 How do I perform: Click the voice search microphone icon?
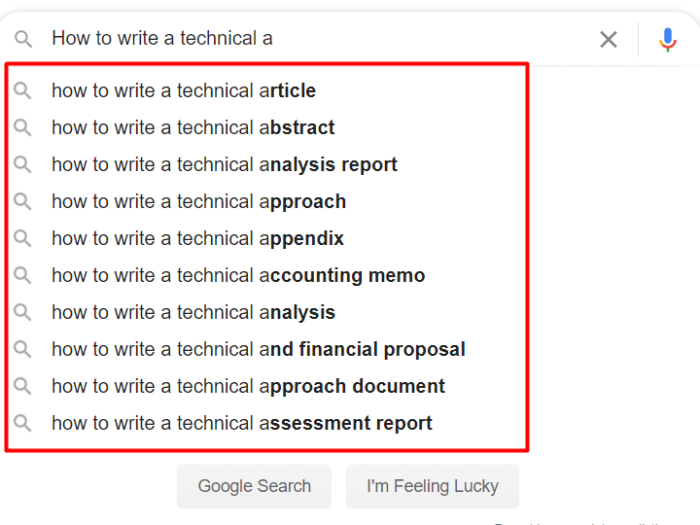[668, 39]
